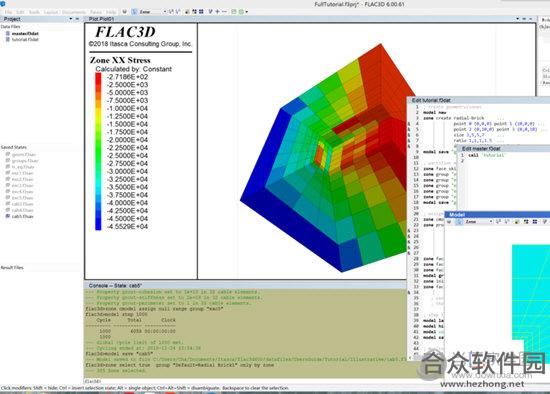The image size is (550, 394).
Task: Activate the Edit tutorial.f3dat window title
Action: click(431, 100)
